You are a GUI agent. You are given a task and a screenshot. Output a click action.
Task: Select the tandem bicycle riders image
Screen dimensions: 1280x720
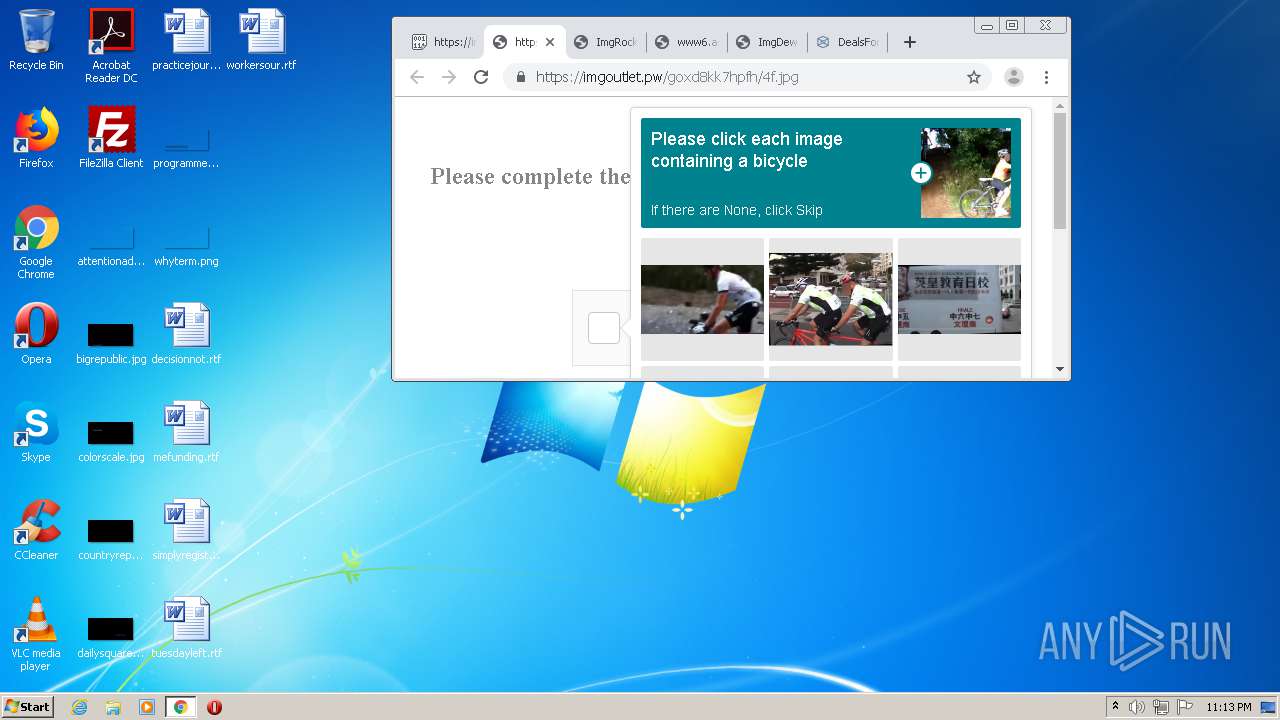tap(830, 299)
